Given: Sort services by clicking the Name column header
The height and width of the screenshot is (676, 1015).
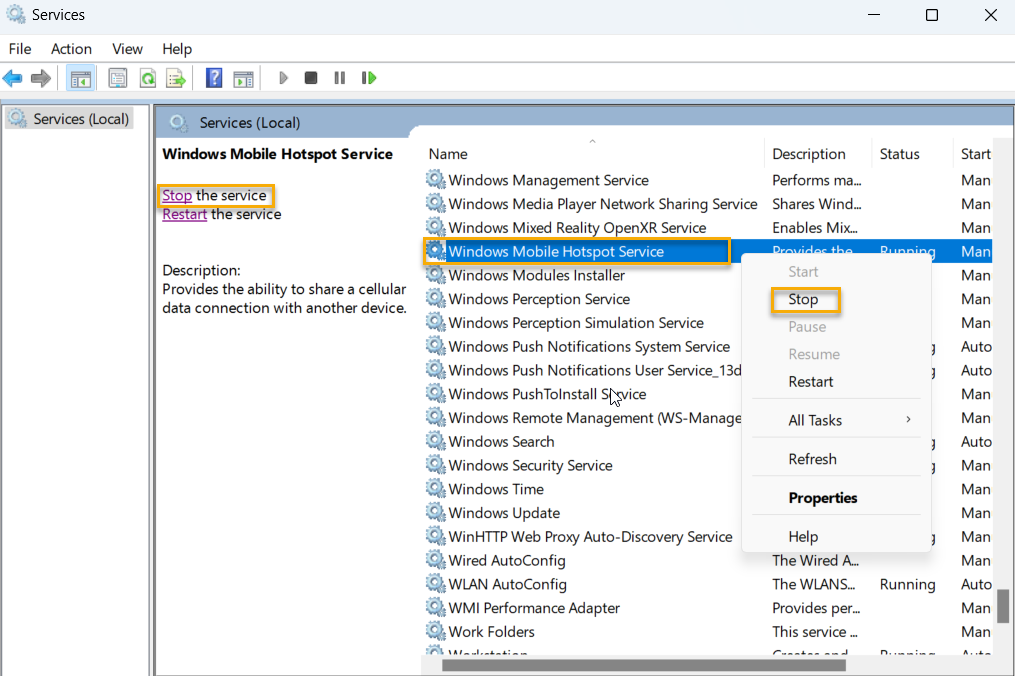Looking at the screenshot, I should [447, 153].
